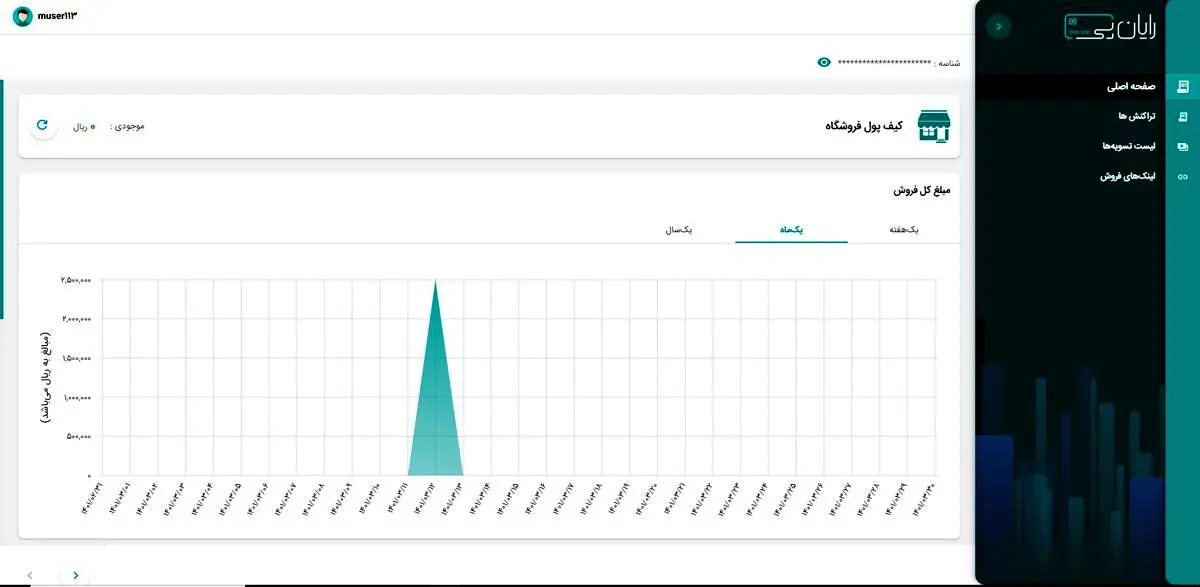Click the store wallet shop icon
Image resolution: width=1200 pixels, height=587 pixels.
click(x=934, y=126)
